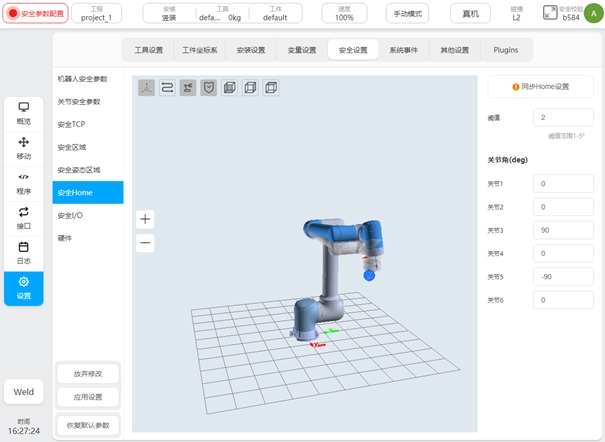
Task: Zoom in the 3D view with plus button
Action: point(146,219)
